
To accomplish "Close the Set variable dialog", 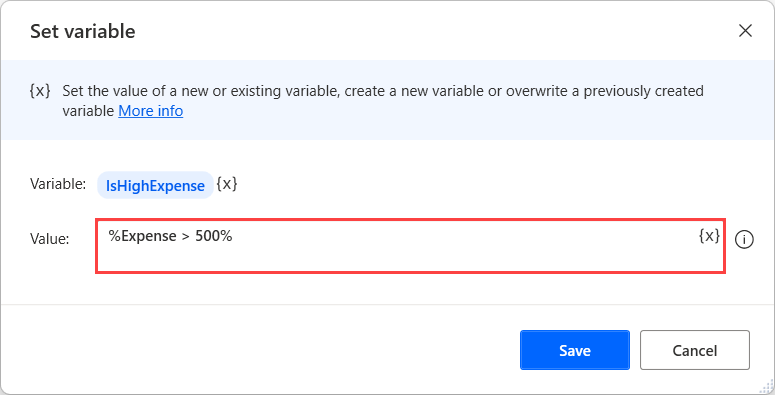I will coord(745,31).
